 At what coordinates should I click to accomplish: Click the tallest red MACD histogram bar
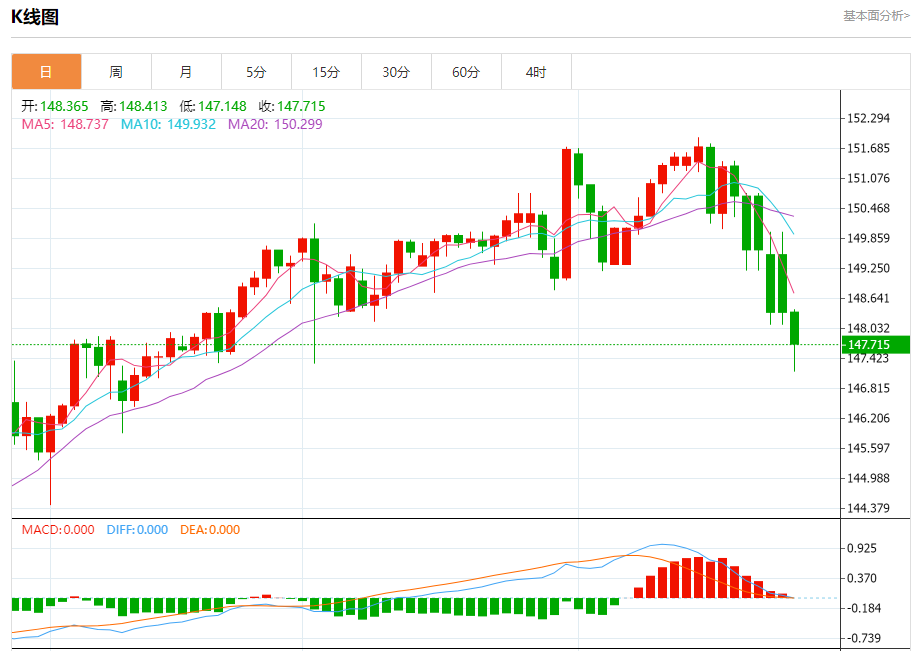click(698, 577)
